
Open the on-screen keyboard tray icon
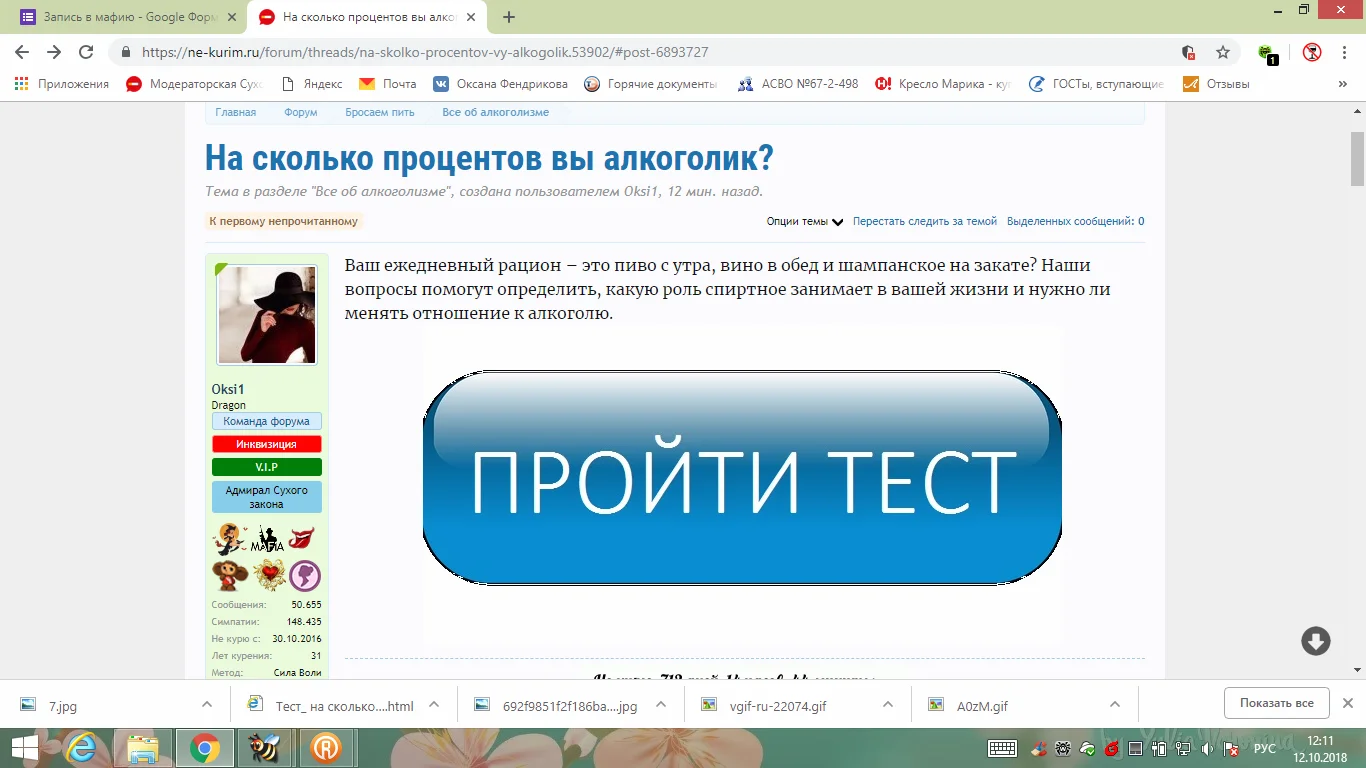(x=1002, y=748)
